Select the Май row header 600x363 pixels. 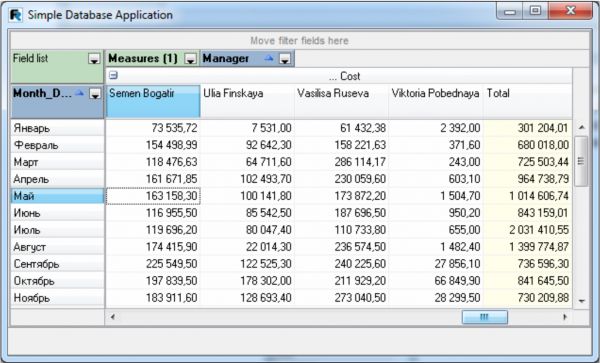pos(57,196)
